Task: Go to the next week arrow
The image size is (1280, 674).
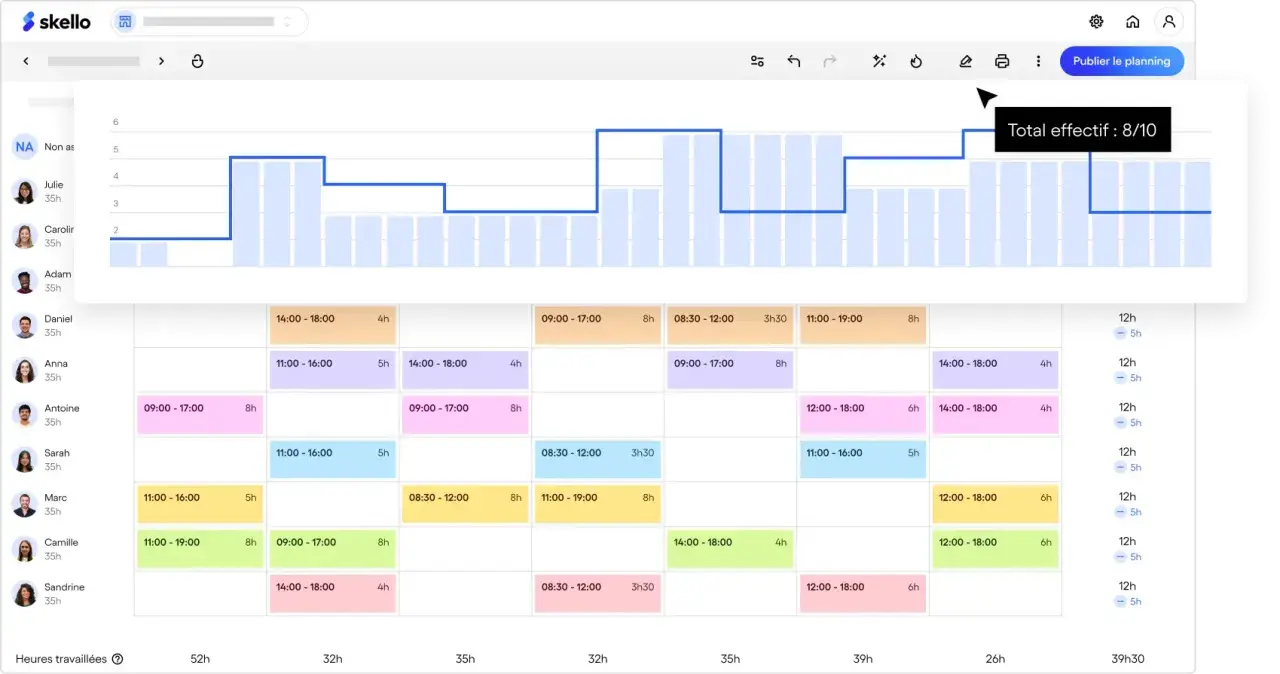Action: 161,61
